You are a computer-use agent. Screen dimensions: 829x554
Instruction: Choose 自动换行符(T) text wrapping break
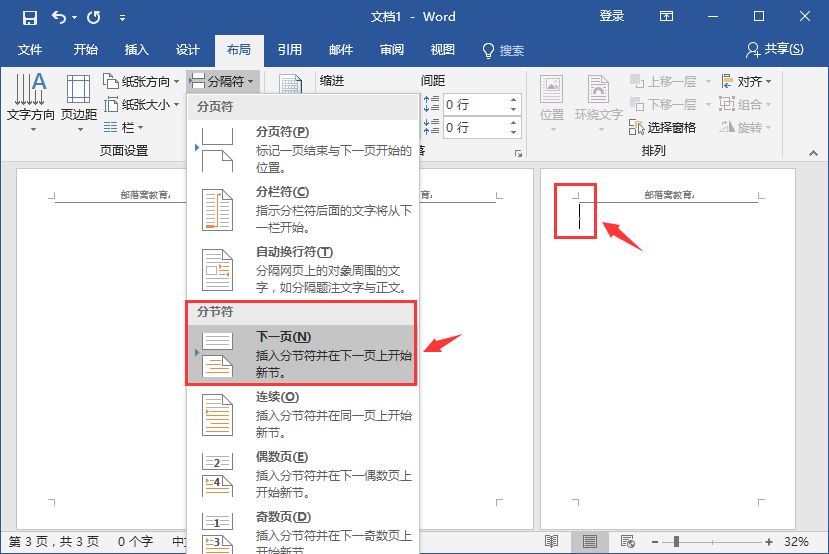pos(303,270)
